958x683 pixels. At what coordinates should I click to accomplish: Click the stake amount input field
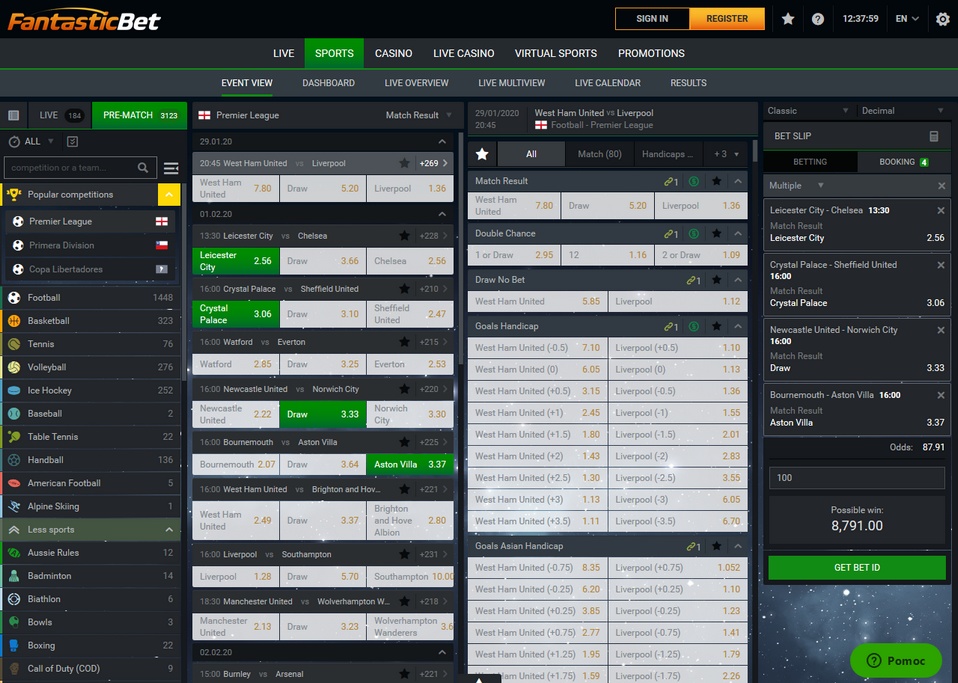coord(857,478)
